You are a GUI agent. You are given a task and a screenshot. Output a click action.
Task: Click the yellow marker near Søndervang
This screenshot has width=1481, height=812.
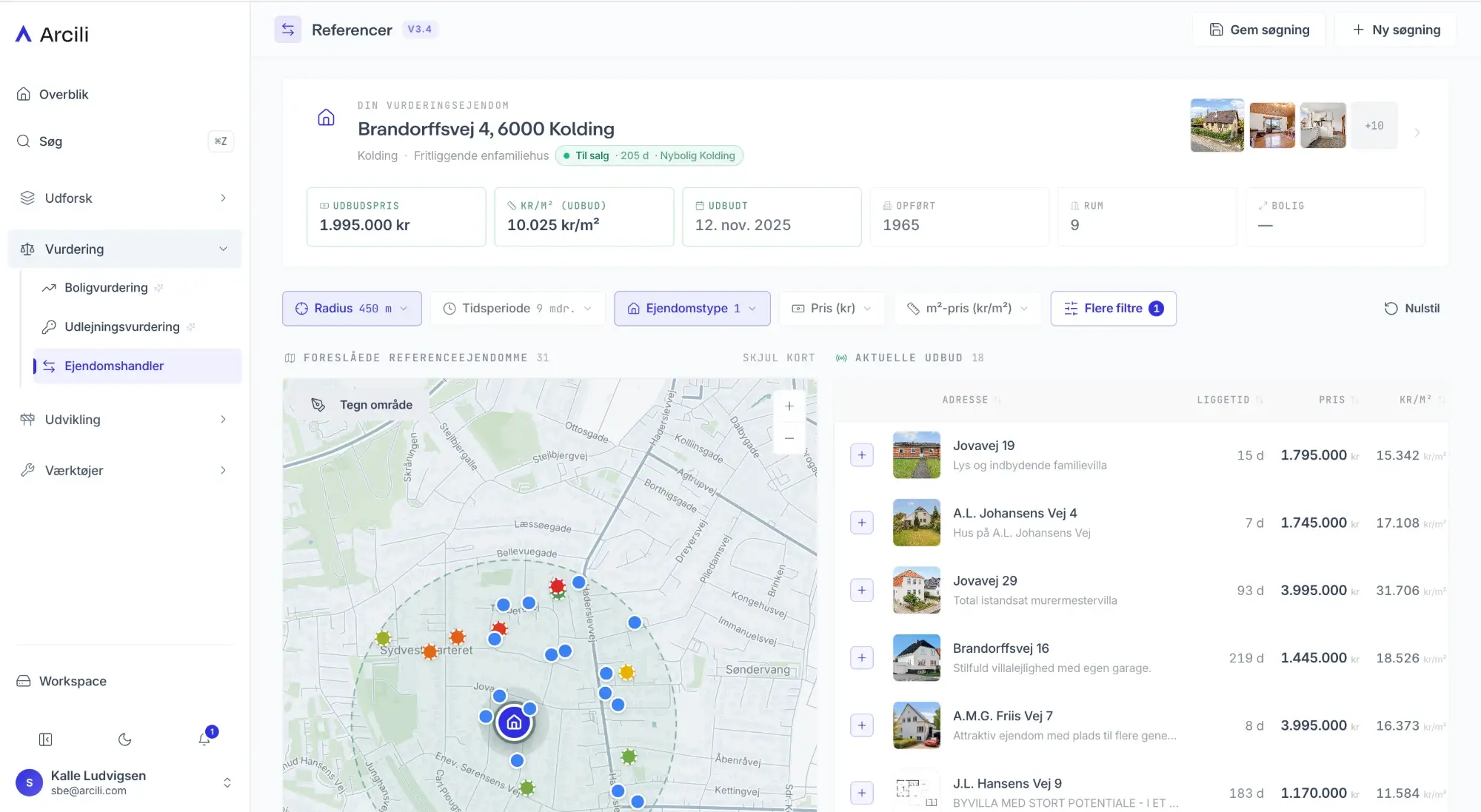[627, 672]
